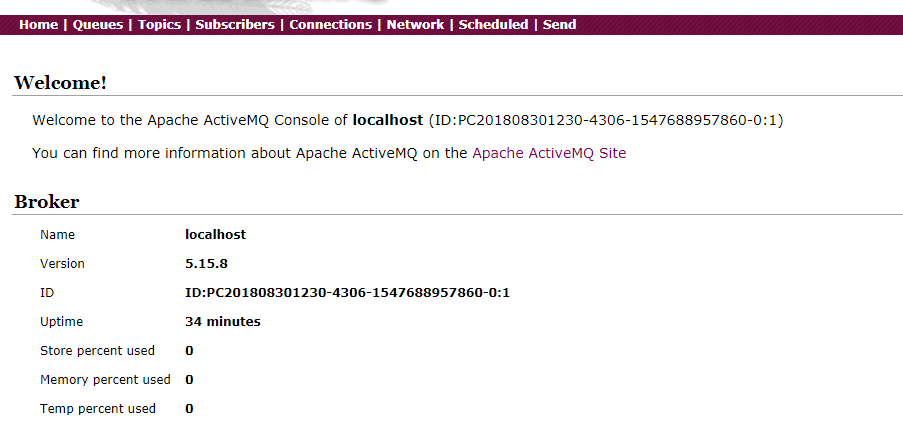903x424 pixels.
Task: Click the bold localhost in welcome sentence
Action: pos(388,120)
